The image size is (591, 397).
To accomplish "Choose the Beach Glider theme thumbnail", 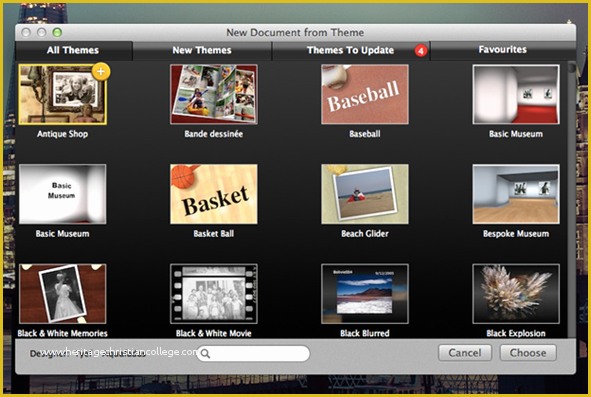I will [x=365, y=194].
